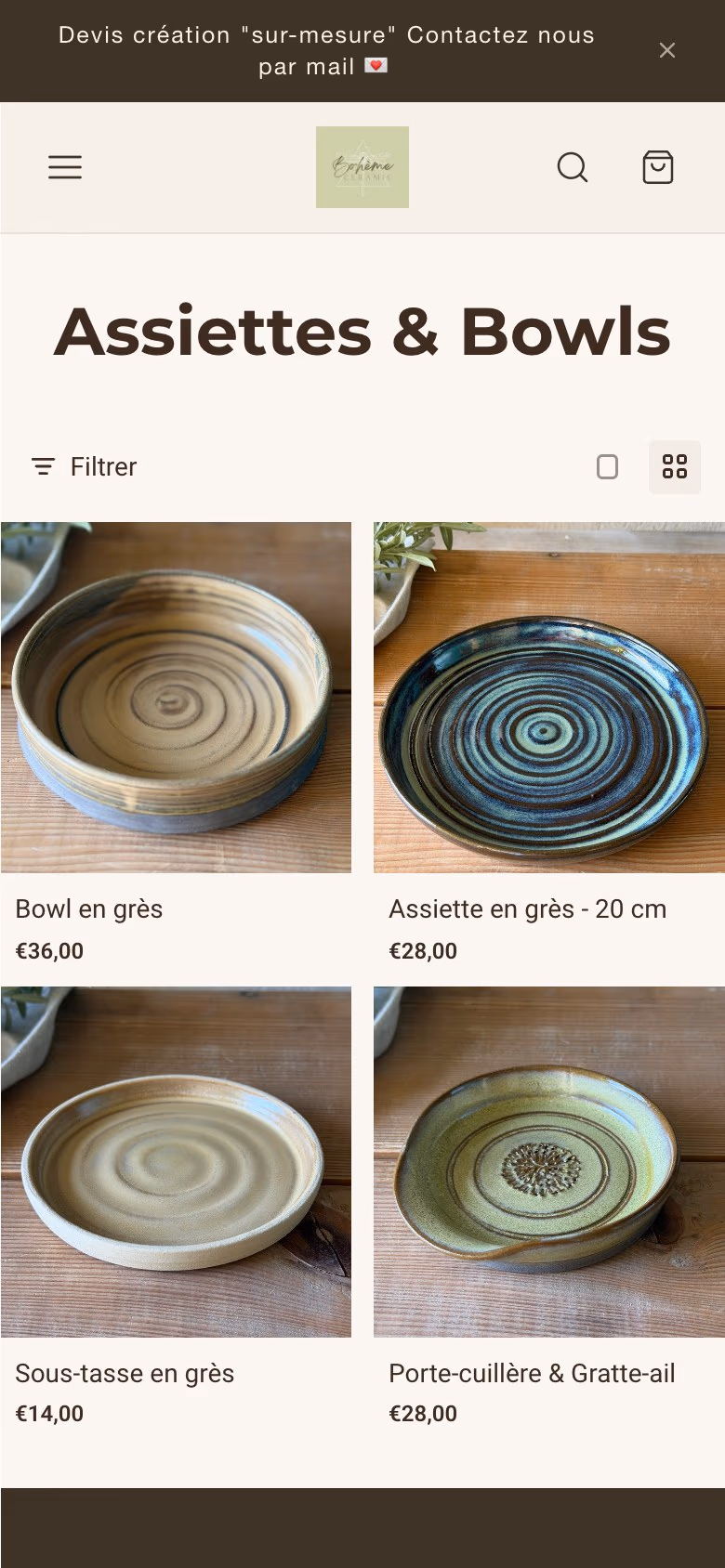This screenshot has width=725, height=1568.
Task: Select the Porte-cuillère & Gratte-ail title
Action: coord(532,1373)
